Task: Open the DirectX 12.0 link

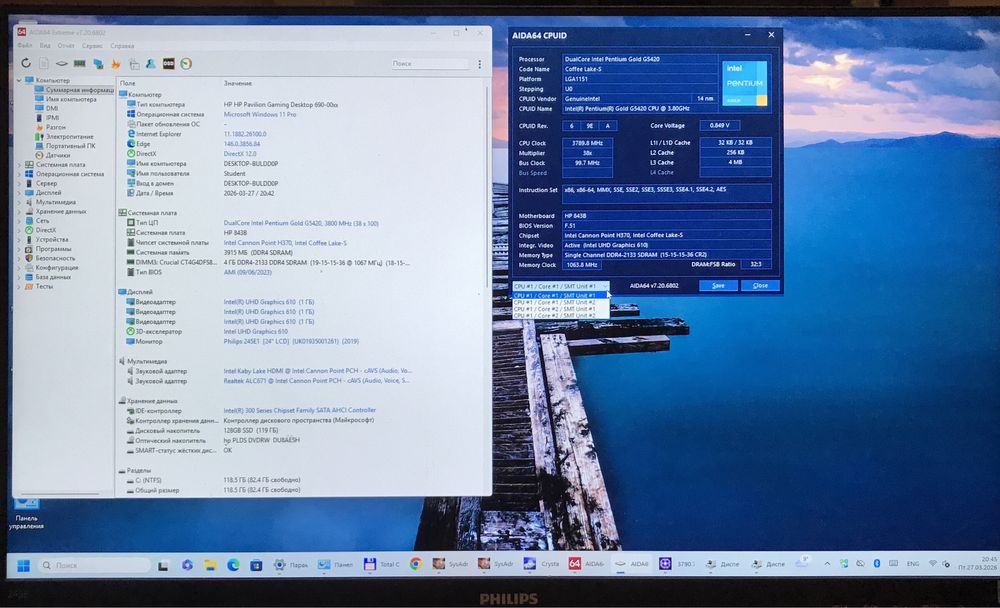Action: [240, 154]
